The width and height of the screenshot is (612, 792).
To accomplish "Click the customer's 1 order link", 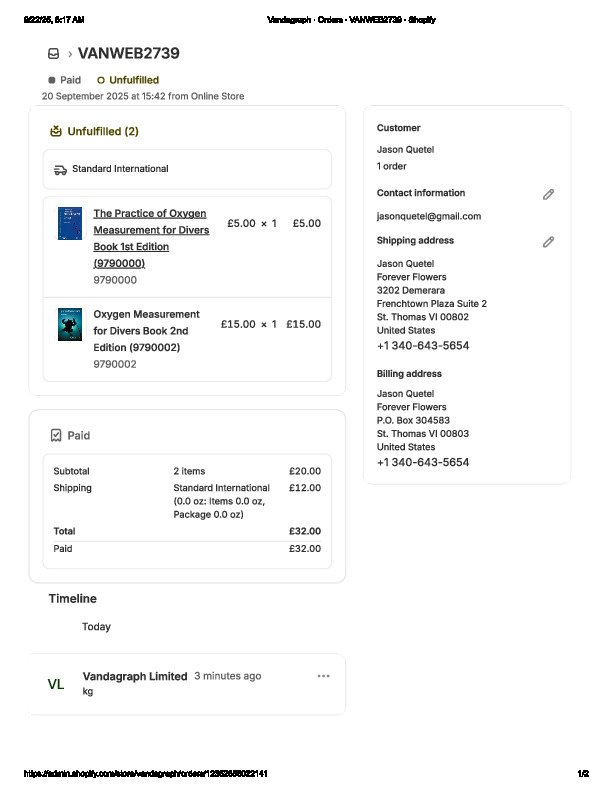I will [x=392, y=166].
